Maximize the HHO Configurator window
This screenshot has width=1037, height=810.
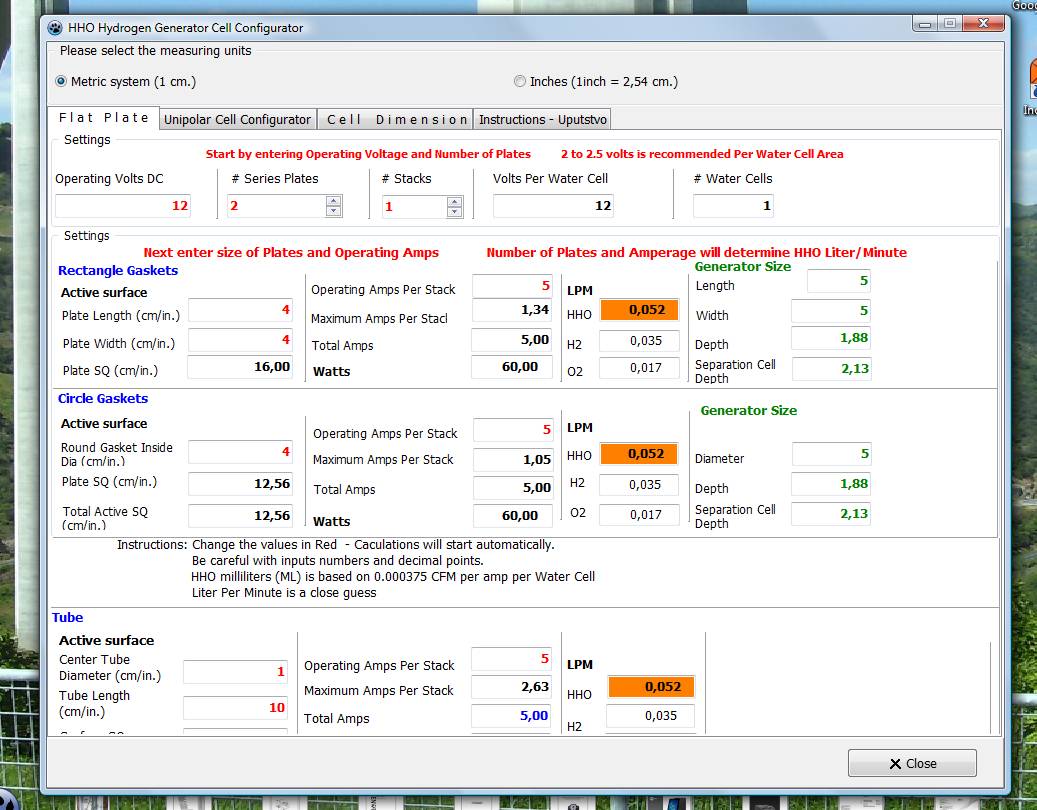[950, 24]
